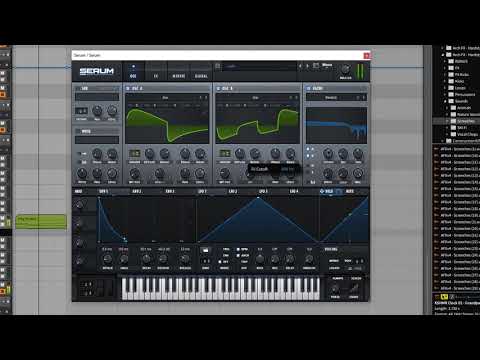This screenshot has width=480, height=360.
Task: Go to previous Serum preset
Action: pyautogui.click(x=300, y=66)
